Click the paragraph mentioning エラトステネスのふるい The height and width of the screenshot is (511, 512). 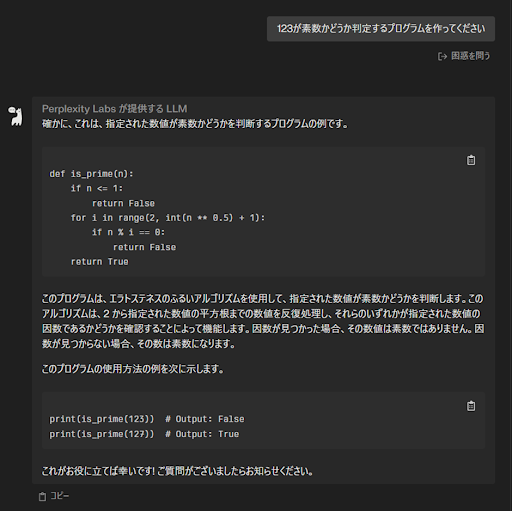[x=263, y=321]
